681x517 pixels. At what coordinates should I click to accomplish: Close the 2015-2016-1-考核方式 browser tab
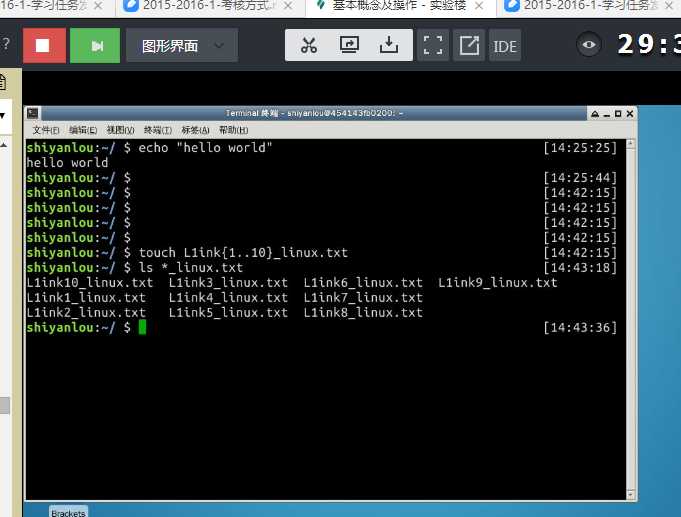point(288,6)
